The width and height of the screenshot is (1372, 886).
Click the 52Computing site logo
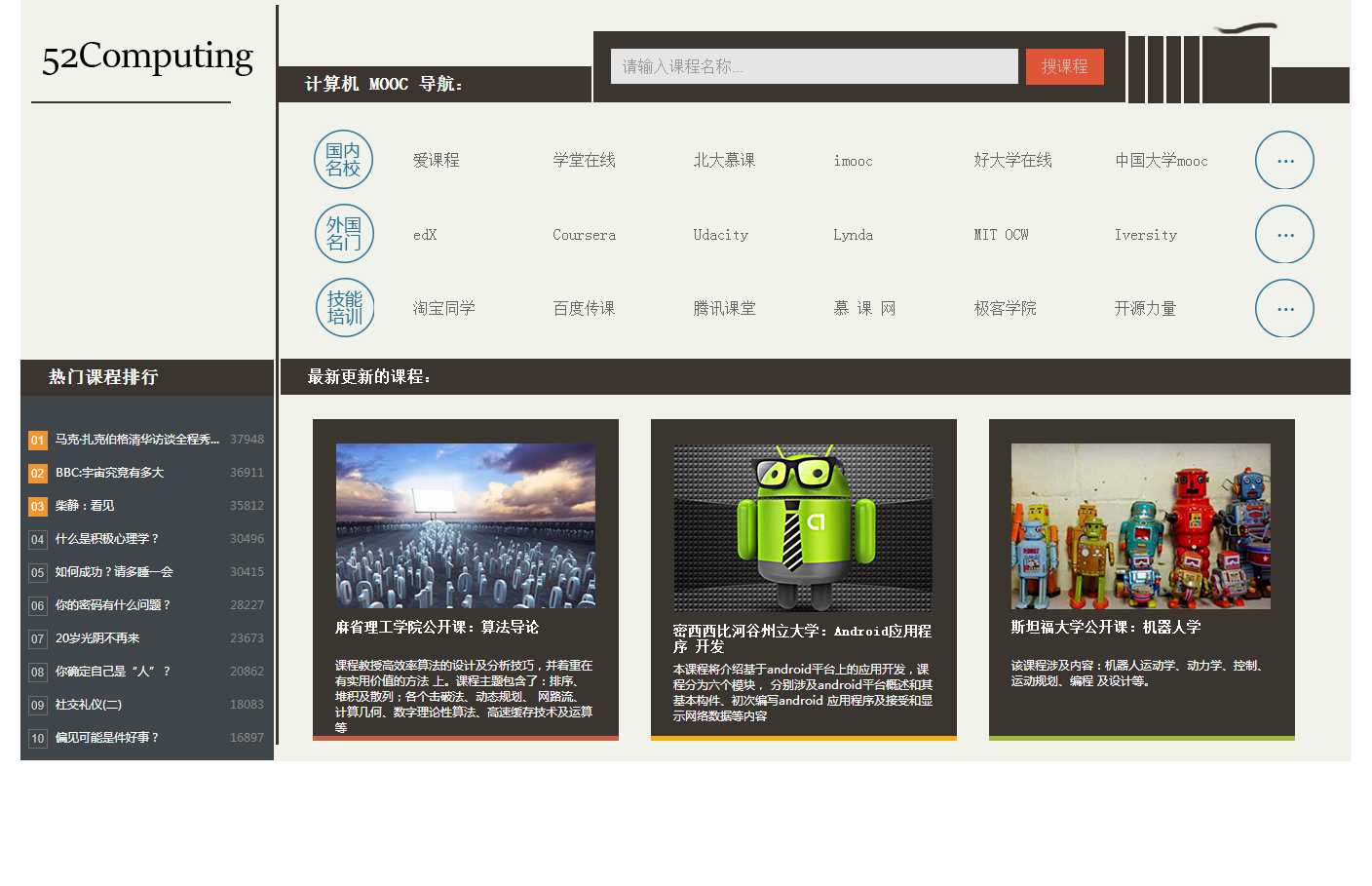coord(147,57)
